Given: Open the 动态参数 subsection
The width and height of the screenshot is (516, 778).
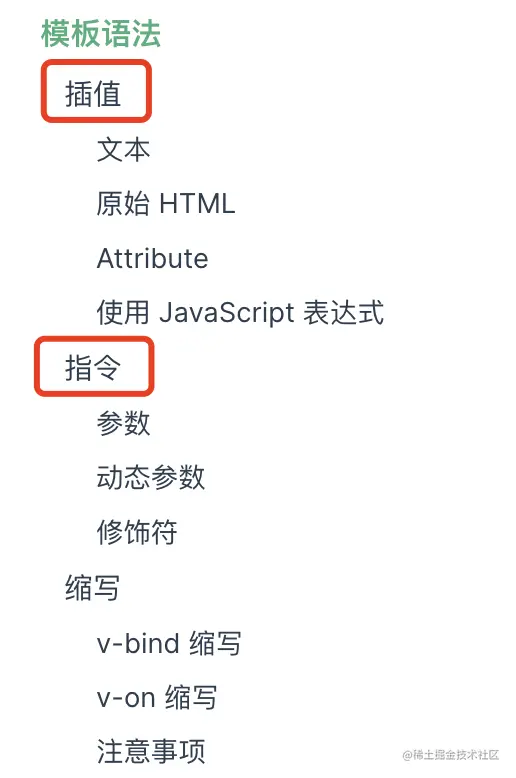Looking at the screenshot, I should (x=150, y=477).
